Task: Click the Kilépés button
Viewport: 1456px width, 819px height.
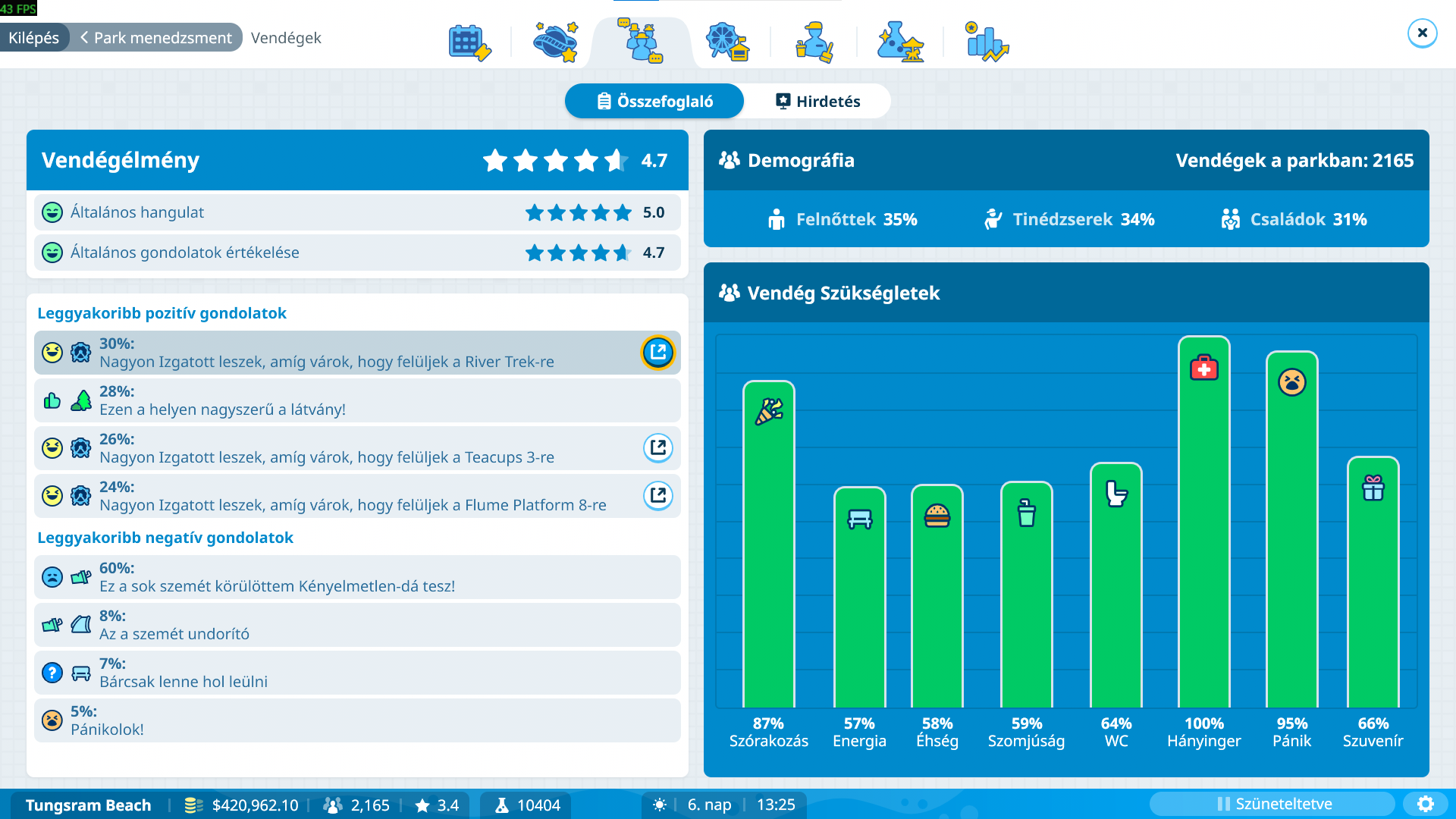Action: [34, 38]
